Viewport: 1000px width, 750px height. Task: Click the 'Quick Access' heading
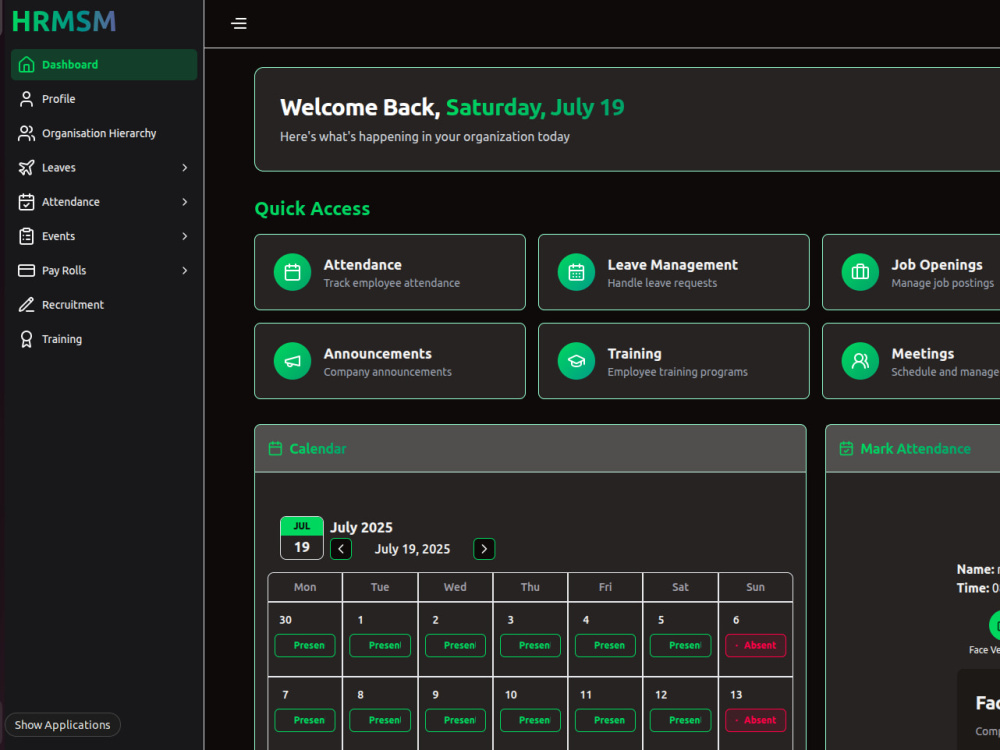click(x=312, y=209)
